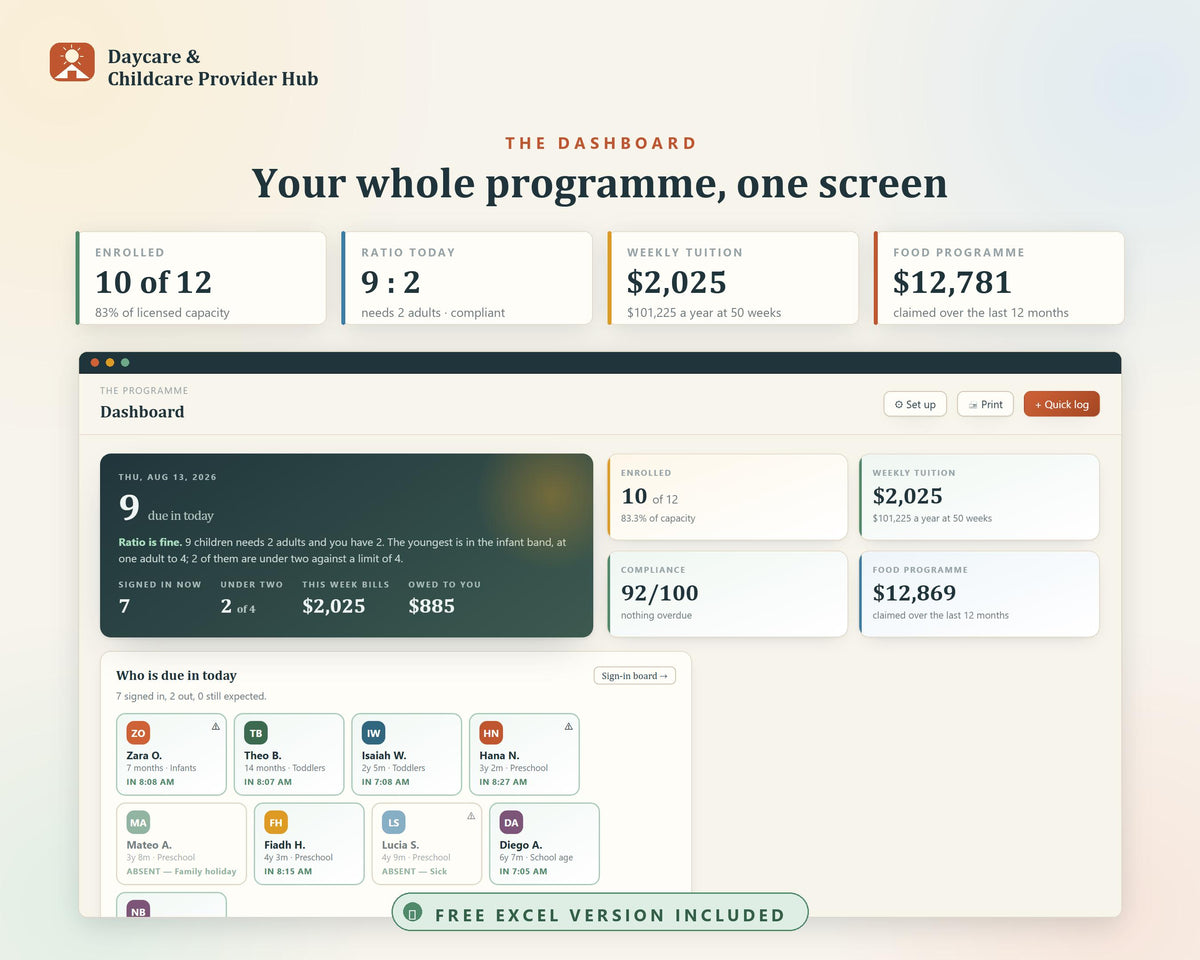Click This Week Bills $2,025 value

[333, 606]
